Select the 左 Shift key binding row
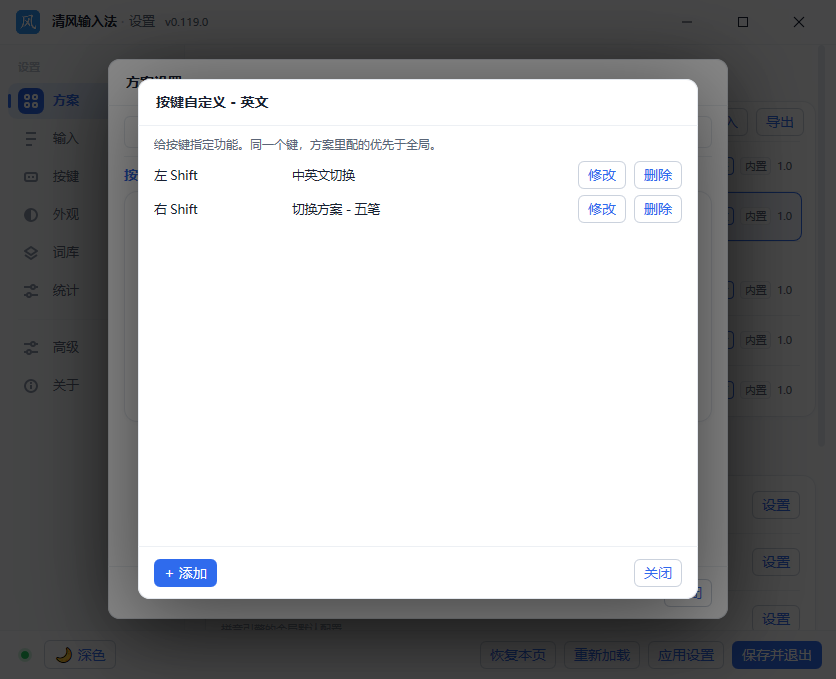The image size is (836, 679). tap(417, 175)
